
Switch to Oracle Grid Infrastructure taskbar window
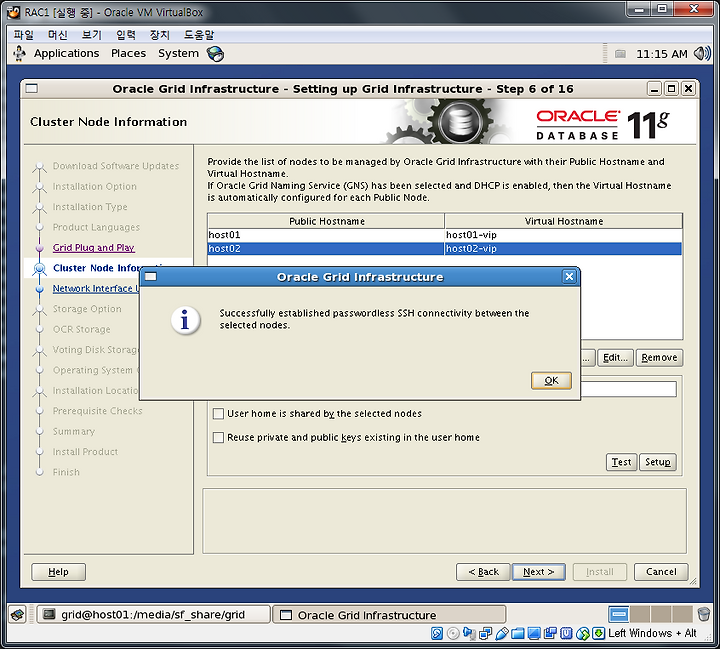click(x=389, y=614)
